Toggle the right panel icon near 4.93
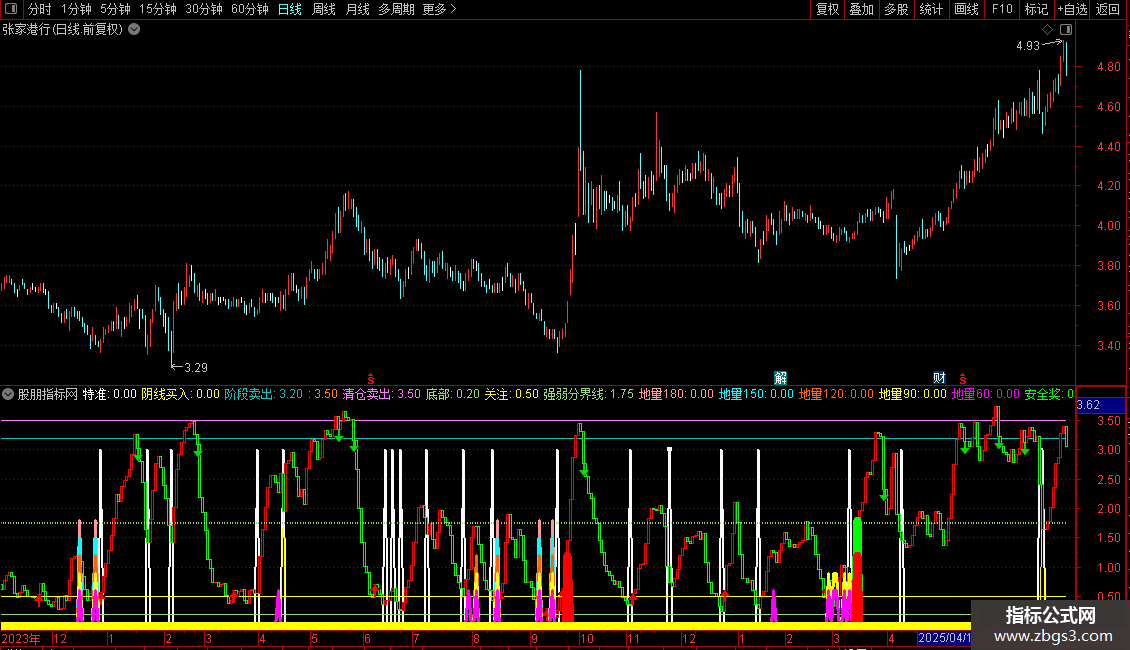Image resolution: width=1130 pixels, height=650 pixels. 1066,30
